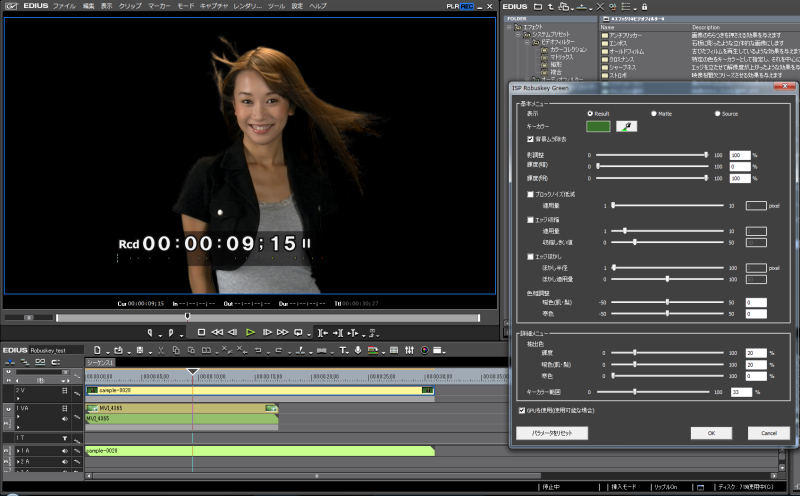
Task: Select the Result display radio button
Action: click(x=590, y=113)
